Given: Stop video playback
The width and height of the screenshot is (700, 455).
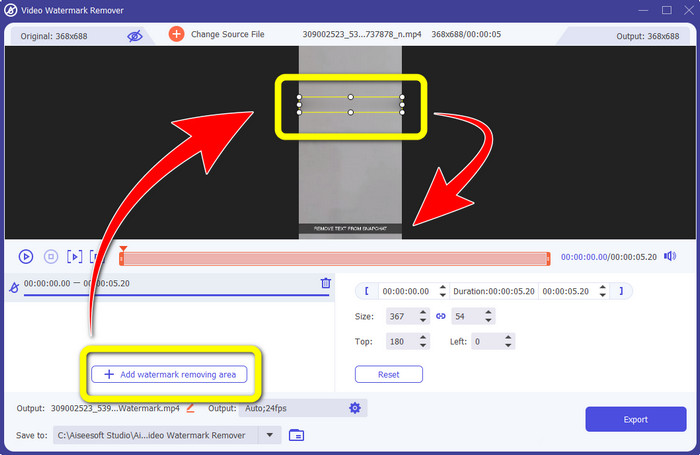Looking at the screenshot, I should pos(50,257).
